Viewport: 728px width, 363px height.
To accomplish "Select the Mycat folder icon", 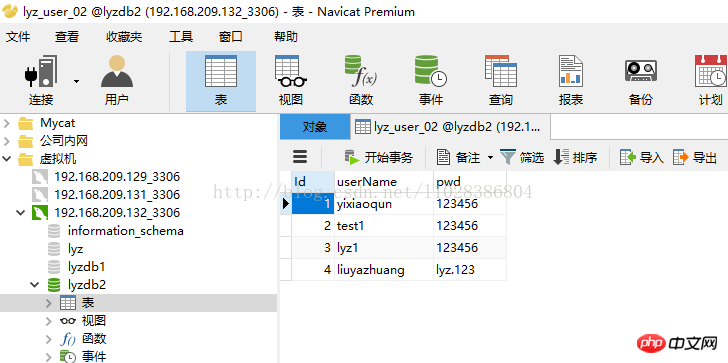I will coord(26,123).
